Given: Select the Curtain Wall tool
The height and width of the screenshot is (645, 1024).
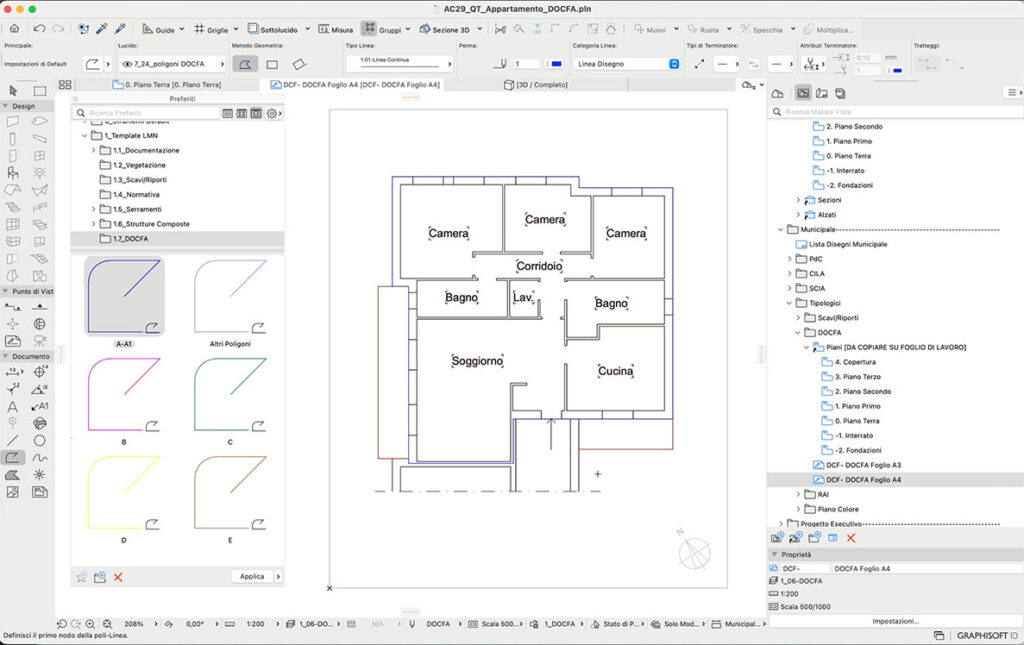Looking at the screenshot, I should click(x=12, y=224).
